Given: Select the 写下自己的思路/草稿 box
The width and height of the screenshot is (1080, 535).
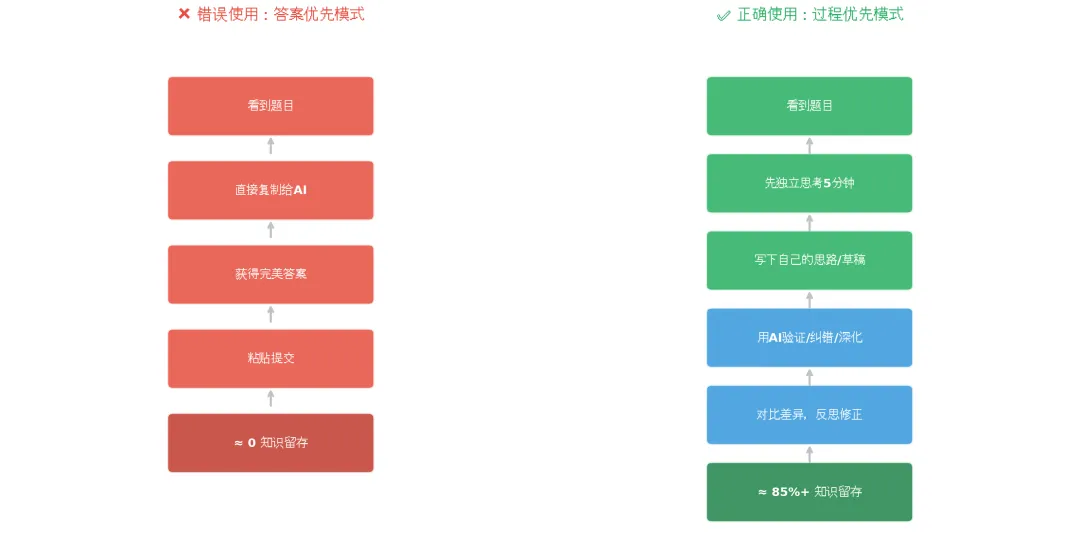Looking at the screenshot, I should (x=809, y=260).
